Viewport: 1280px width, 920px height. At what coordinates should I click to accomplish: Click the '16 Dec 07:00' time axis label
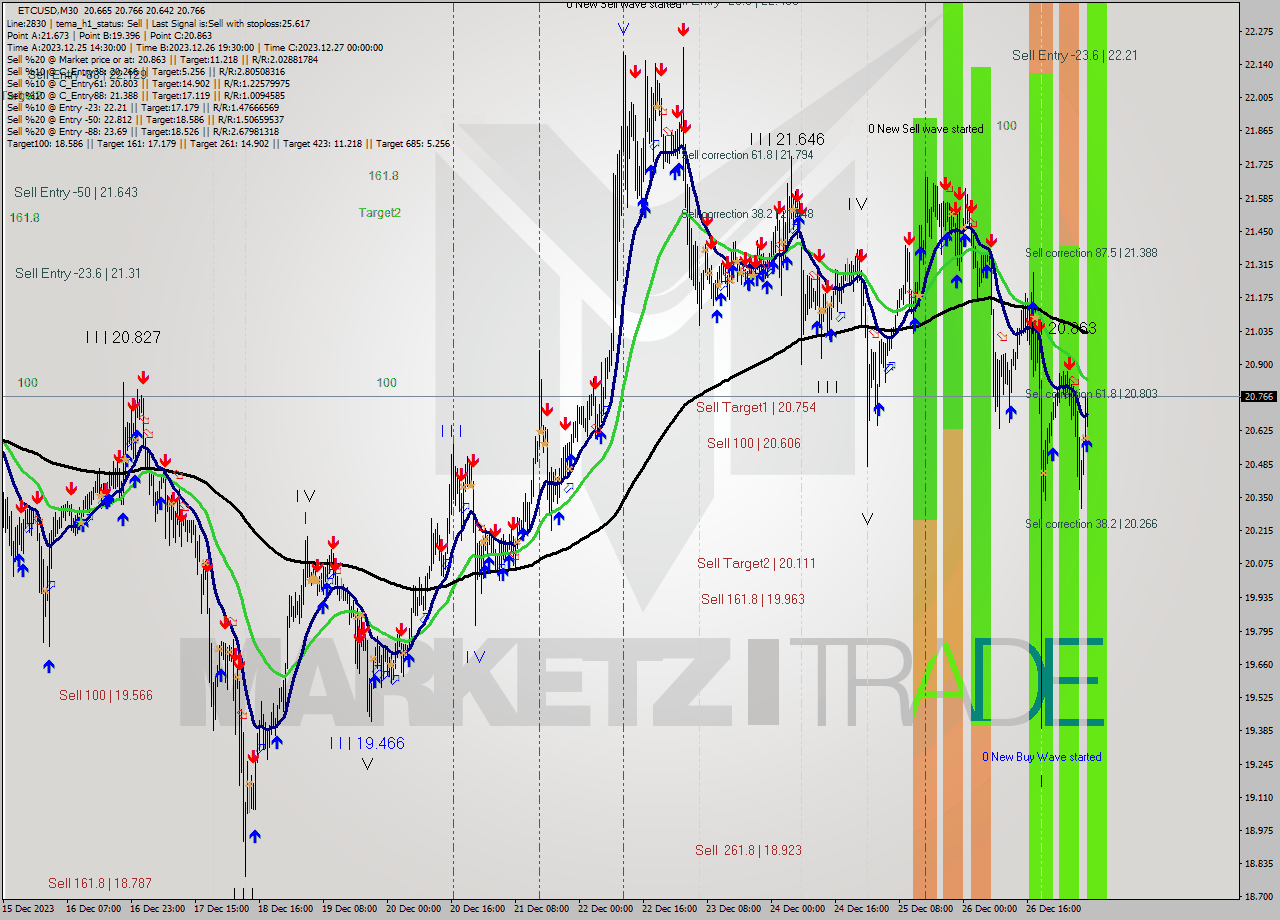click(94, 909)
